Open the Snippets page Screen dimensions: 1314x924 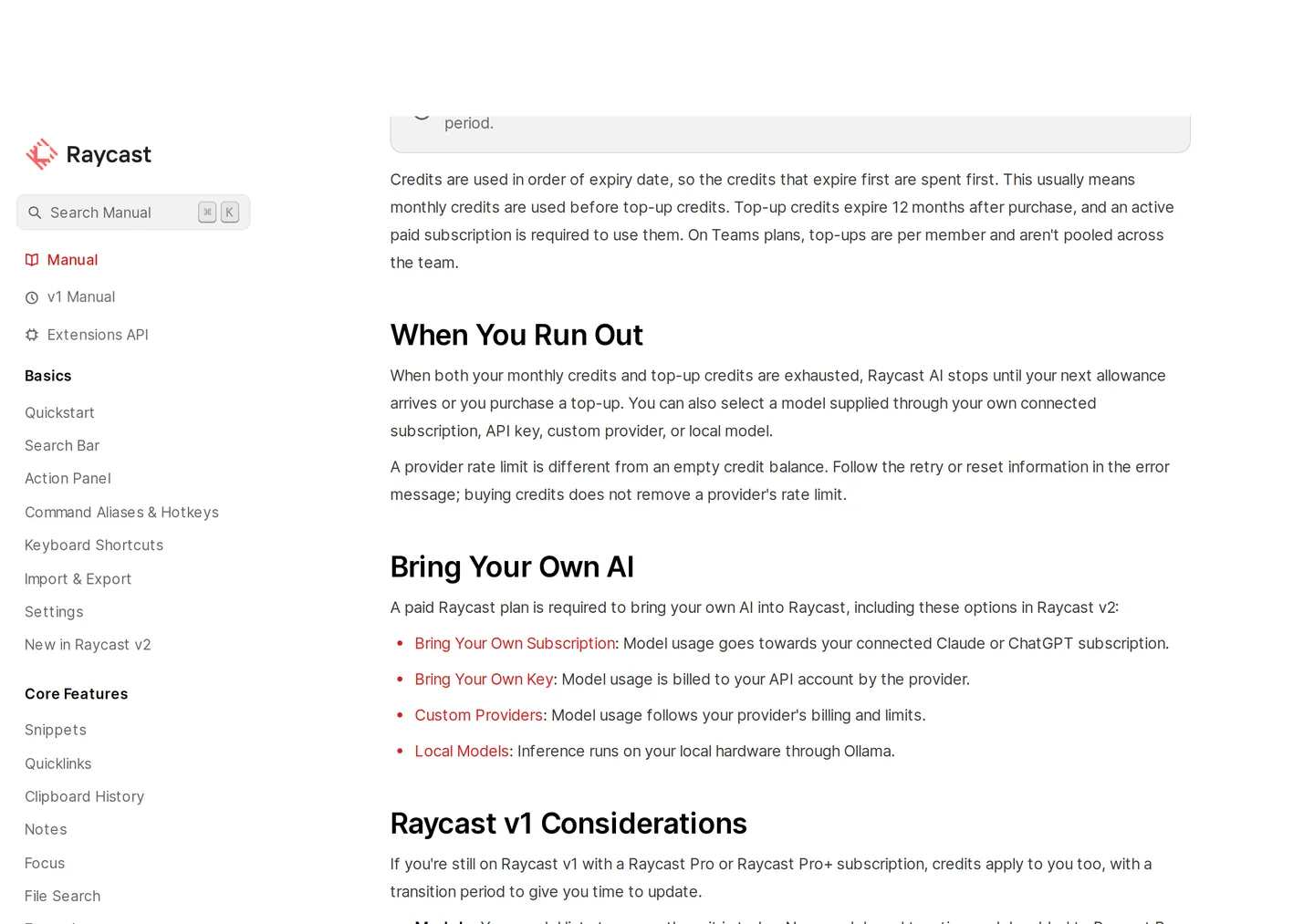[x=56, y=730]
